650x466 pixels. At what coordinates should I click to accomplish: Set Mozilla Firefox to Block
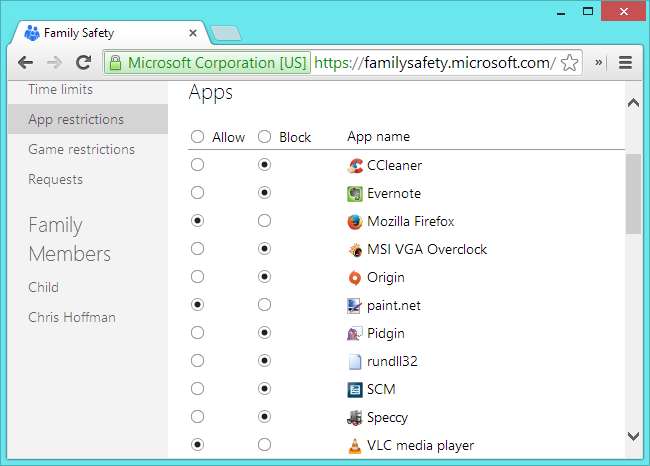(x=264, y=221)
